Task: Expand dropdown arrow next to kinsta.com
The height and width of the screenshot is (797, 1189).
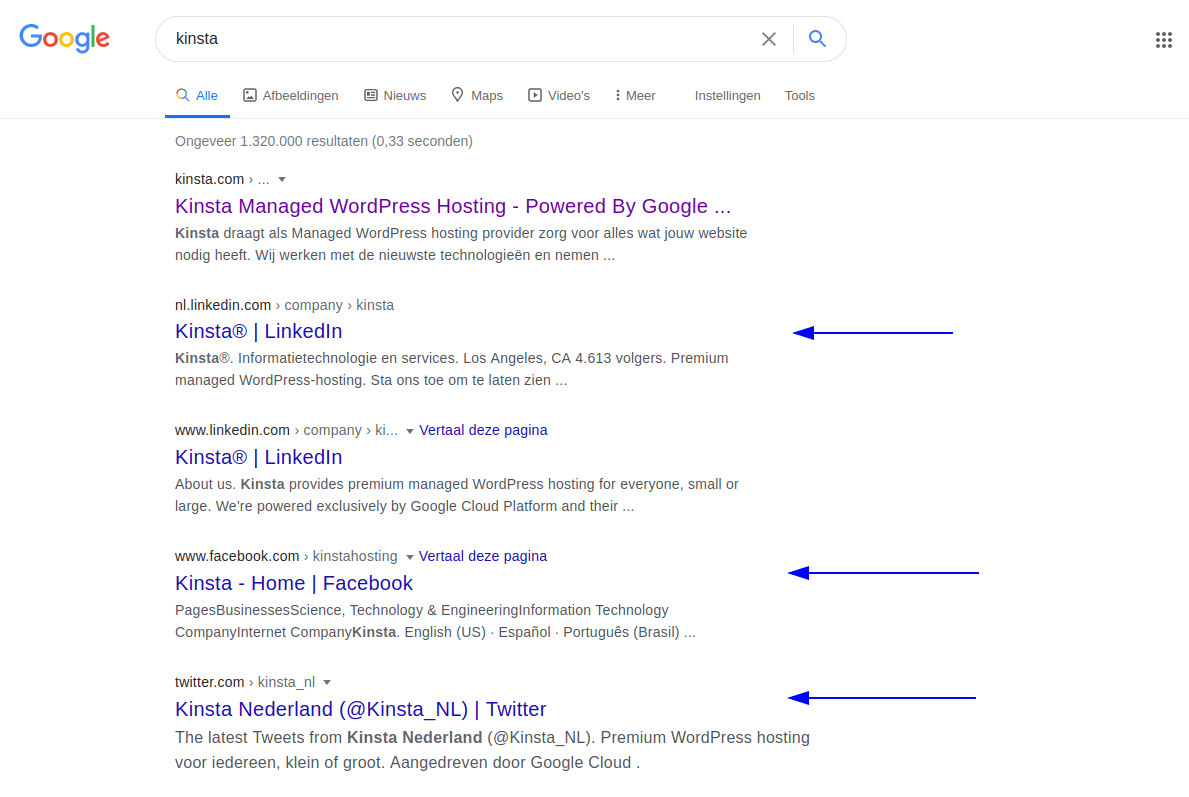Action: tap(282, 180)
